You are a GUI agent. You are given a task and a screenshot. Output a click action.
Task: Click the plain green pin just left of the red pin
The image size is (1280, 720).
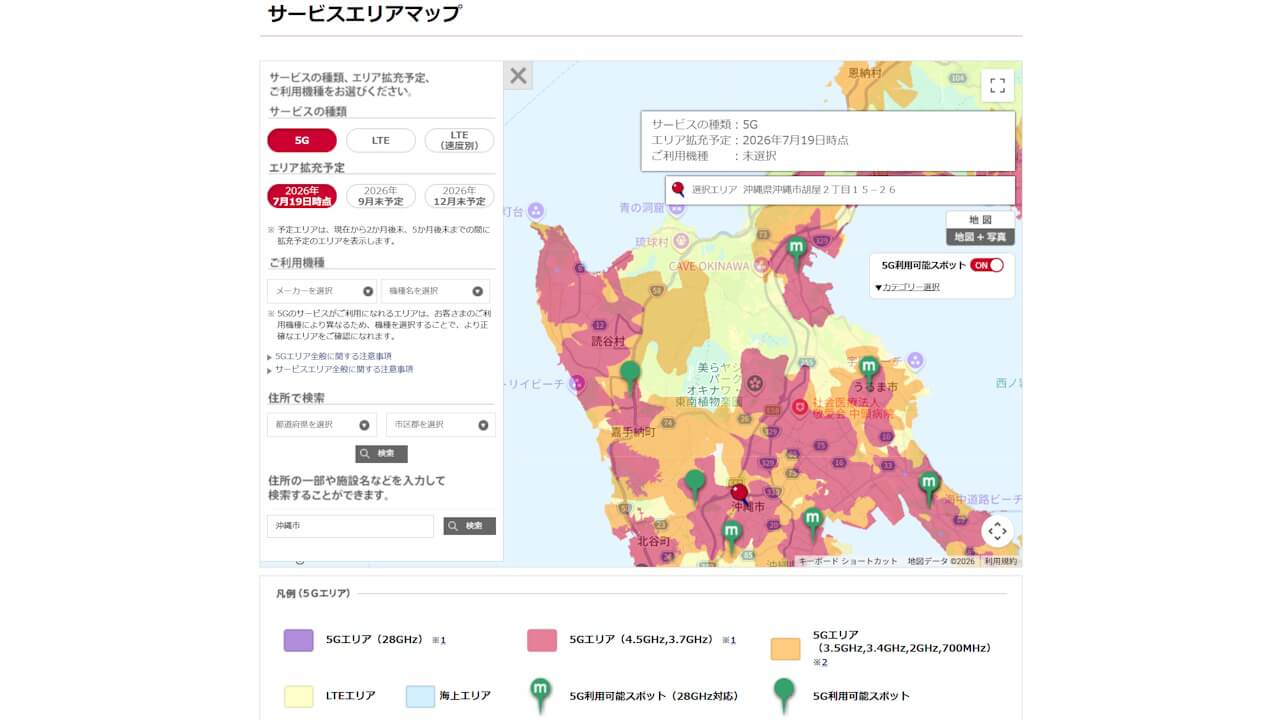coord(695,486)
